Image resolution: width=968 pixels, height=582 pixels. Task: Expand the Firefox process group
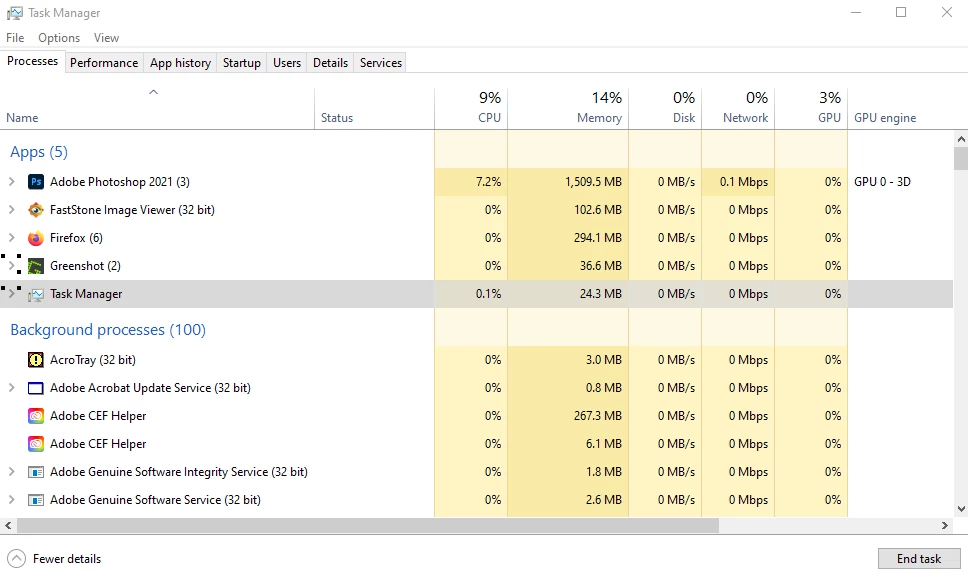pyautogui.click(x=11, y=238)
